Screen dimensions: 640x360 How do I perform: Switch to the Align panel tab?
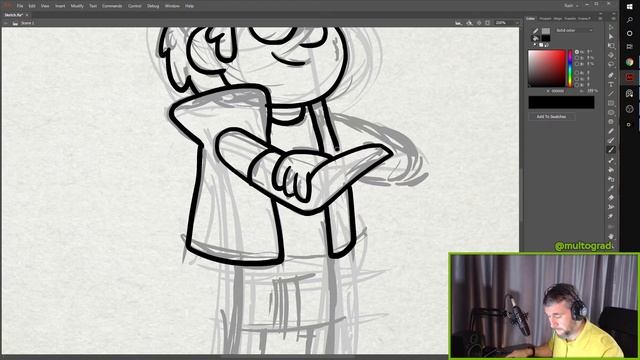pyautogui.click(x=558, y=18)
